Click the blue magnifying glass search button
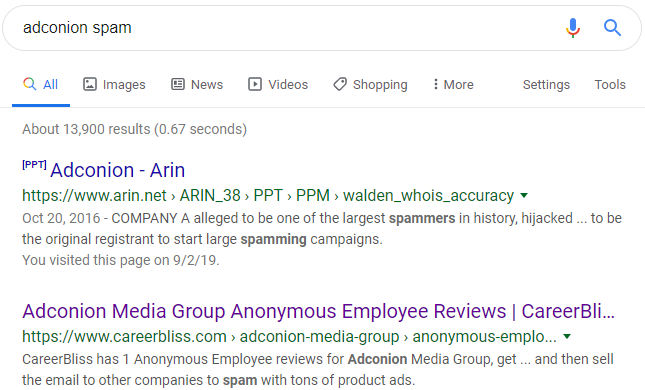 click(x=612, y=28)
